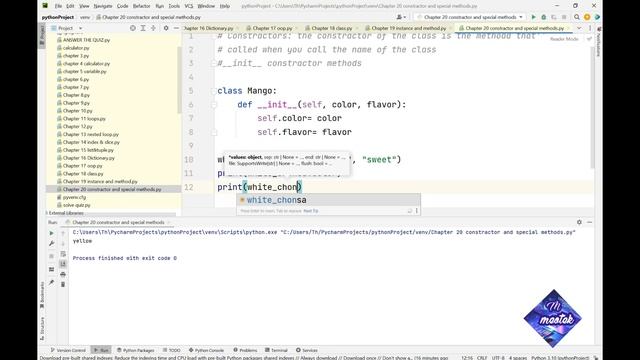This screenshot has width=640, height=360.
Task: Print output icon in Run panel
Action: click(63, 274)
